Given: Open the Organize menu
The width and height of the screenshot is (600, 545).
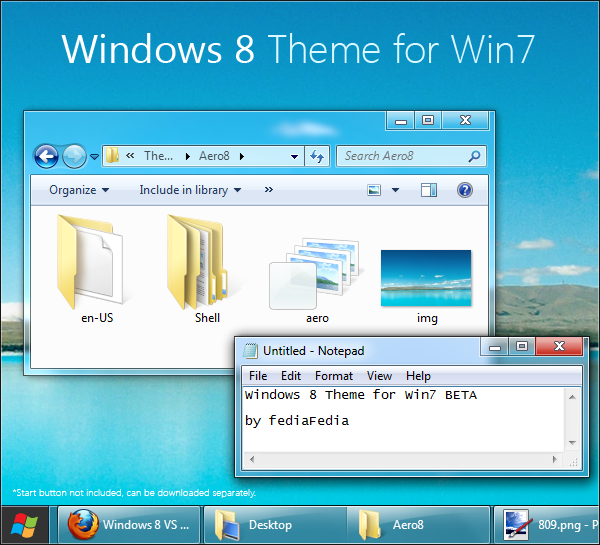Looking at the screenshot, I should coord(79,190).
